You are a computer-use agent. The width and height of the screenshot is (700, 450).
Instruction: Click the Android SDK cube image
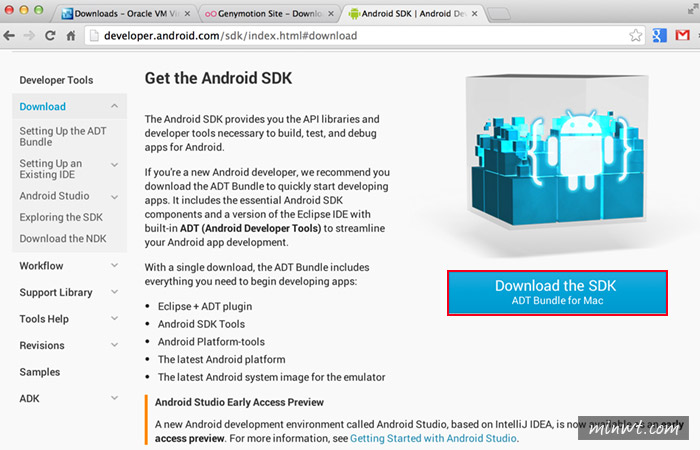click(557, 151)
